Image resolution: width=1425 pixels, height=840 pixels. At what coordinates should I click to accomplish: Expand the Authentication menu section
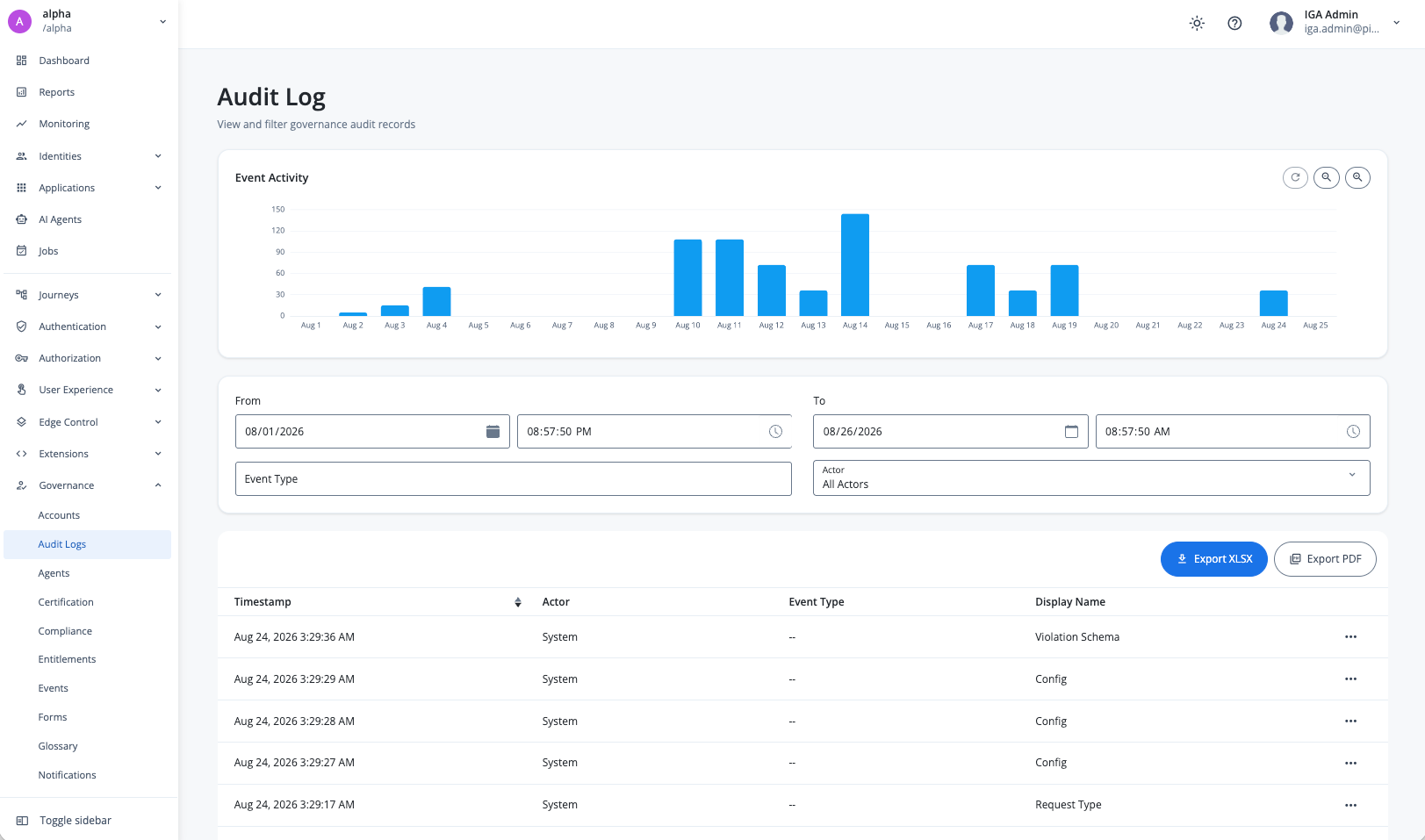click(x=89, y=327)
